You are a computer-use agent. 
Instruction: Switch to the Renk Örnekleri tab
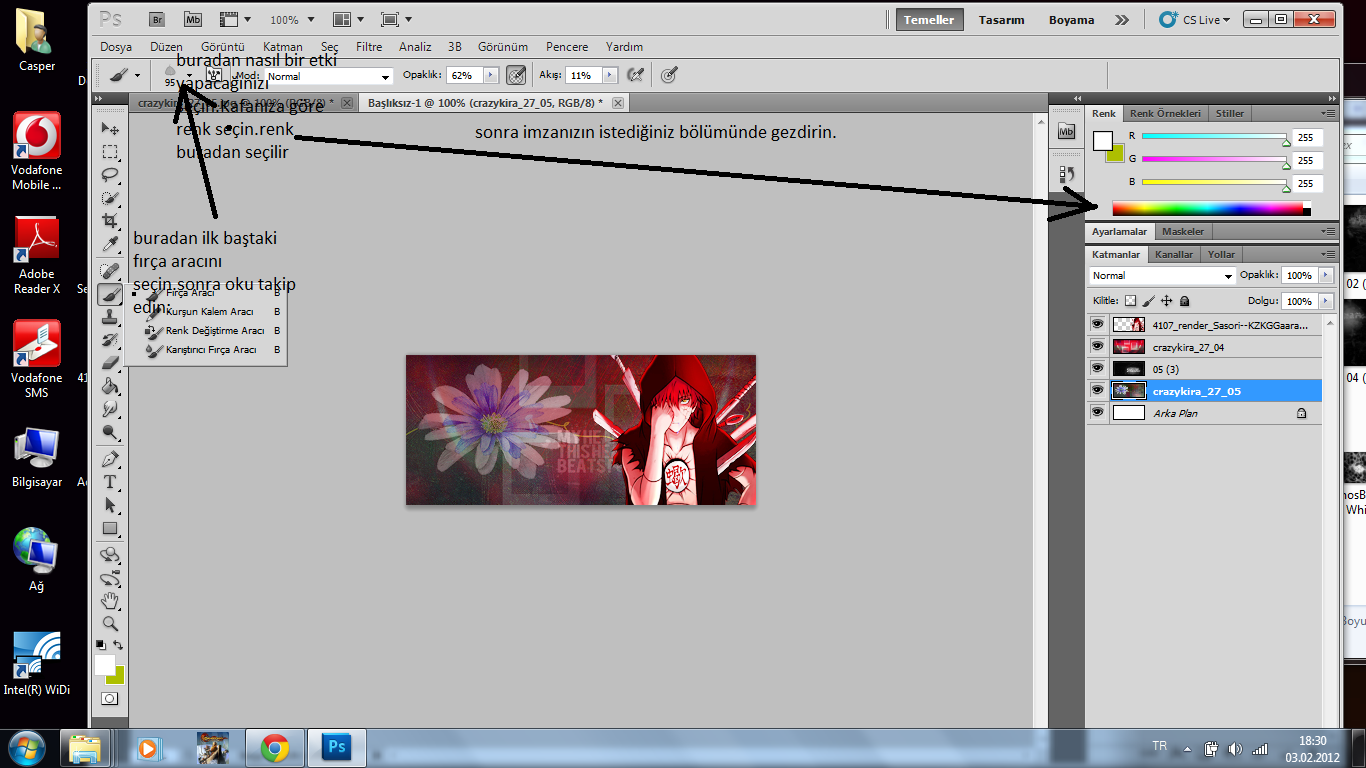pos(1165,113)
